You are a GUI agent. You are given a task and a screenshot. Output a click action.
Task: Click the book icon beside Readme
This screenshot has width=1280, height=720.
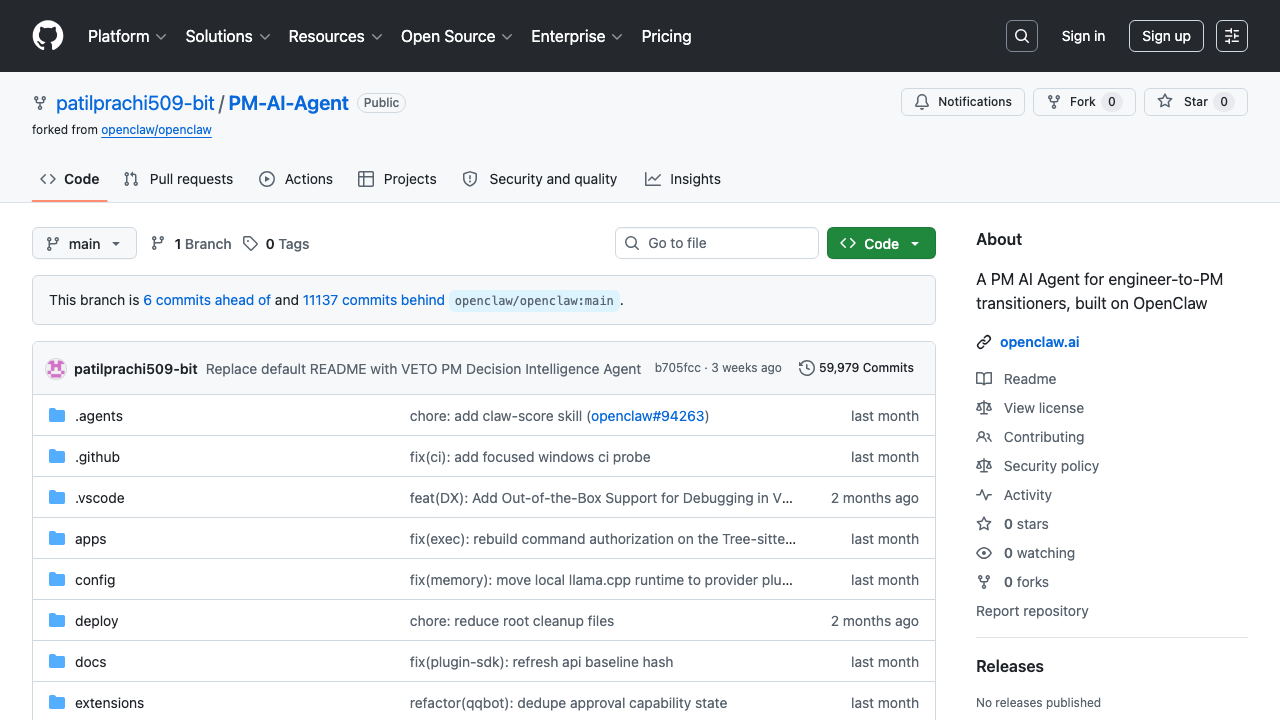pyautogui.click(x=984, y=379)
